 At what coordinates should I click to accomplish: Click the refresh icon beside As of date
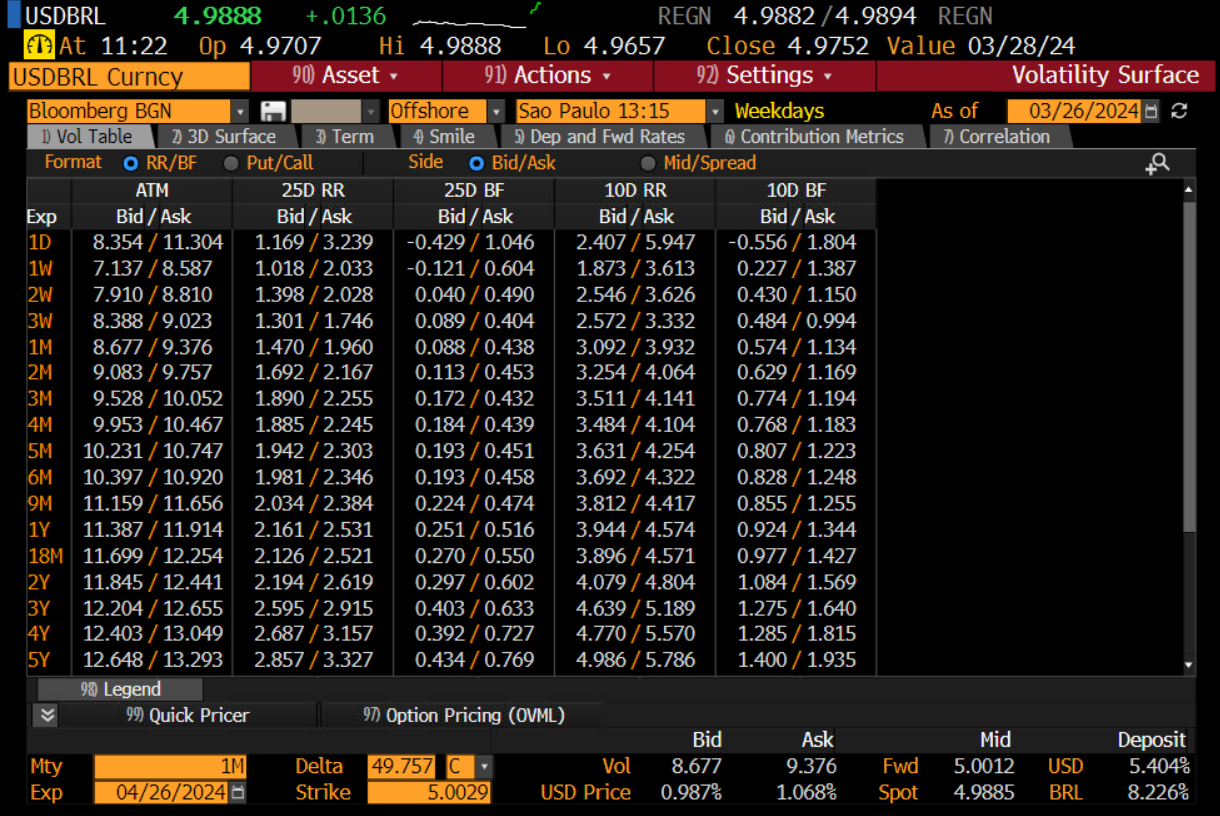(x=1179, y=112)
